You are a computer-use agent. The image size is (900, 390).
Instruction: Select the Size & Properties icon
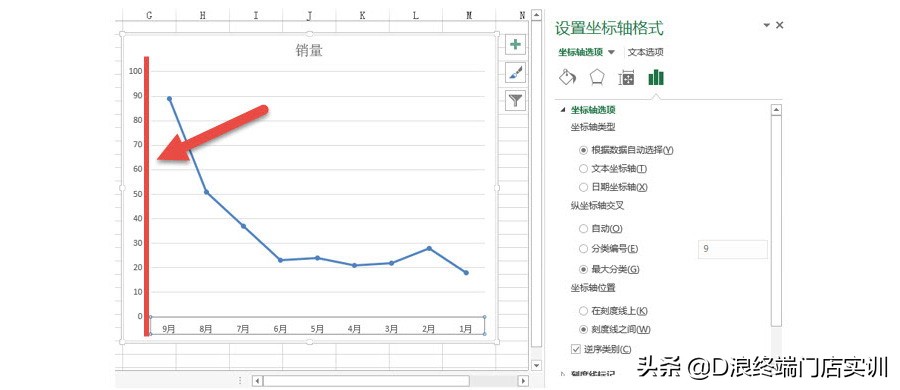626,78
